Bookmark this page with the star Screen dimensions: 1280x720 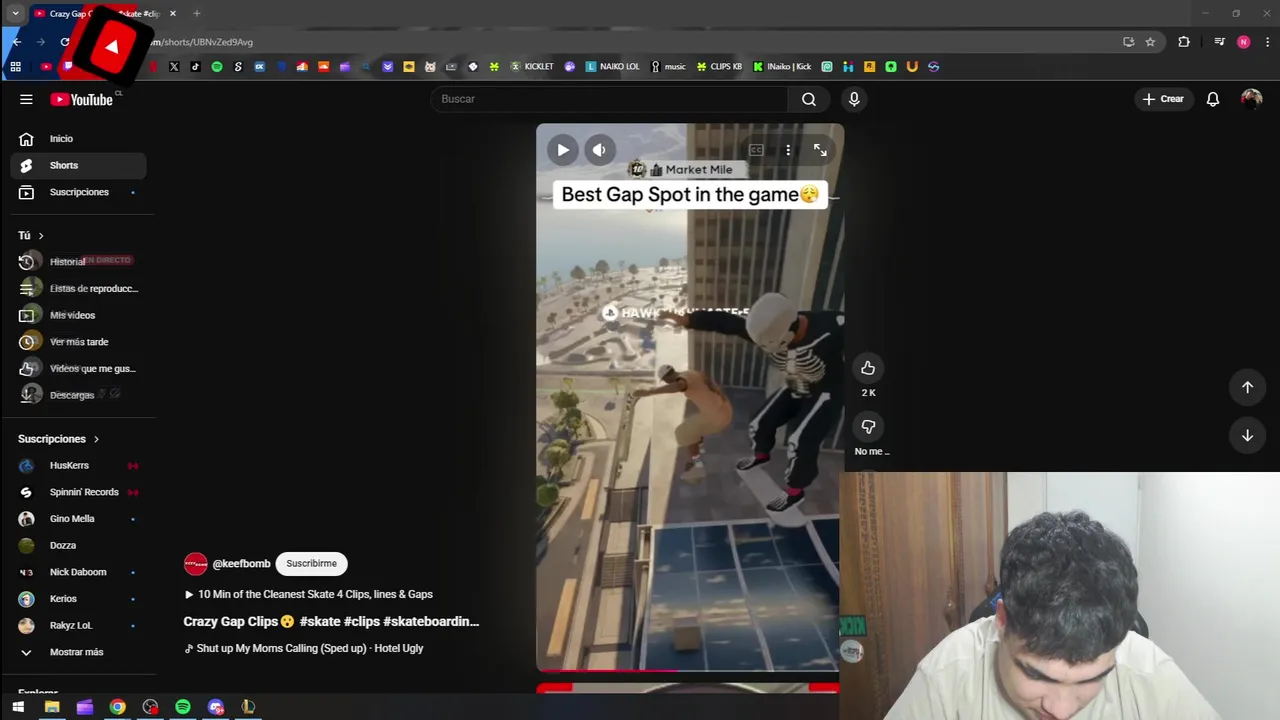click(1150, 42)
